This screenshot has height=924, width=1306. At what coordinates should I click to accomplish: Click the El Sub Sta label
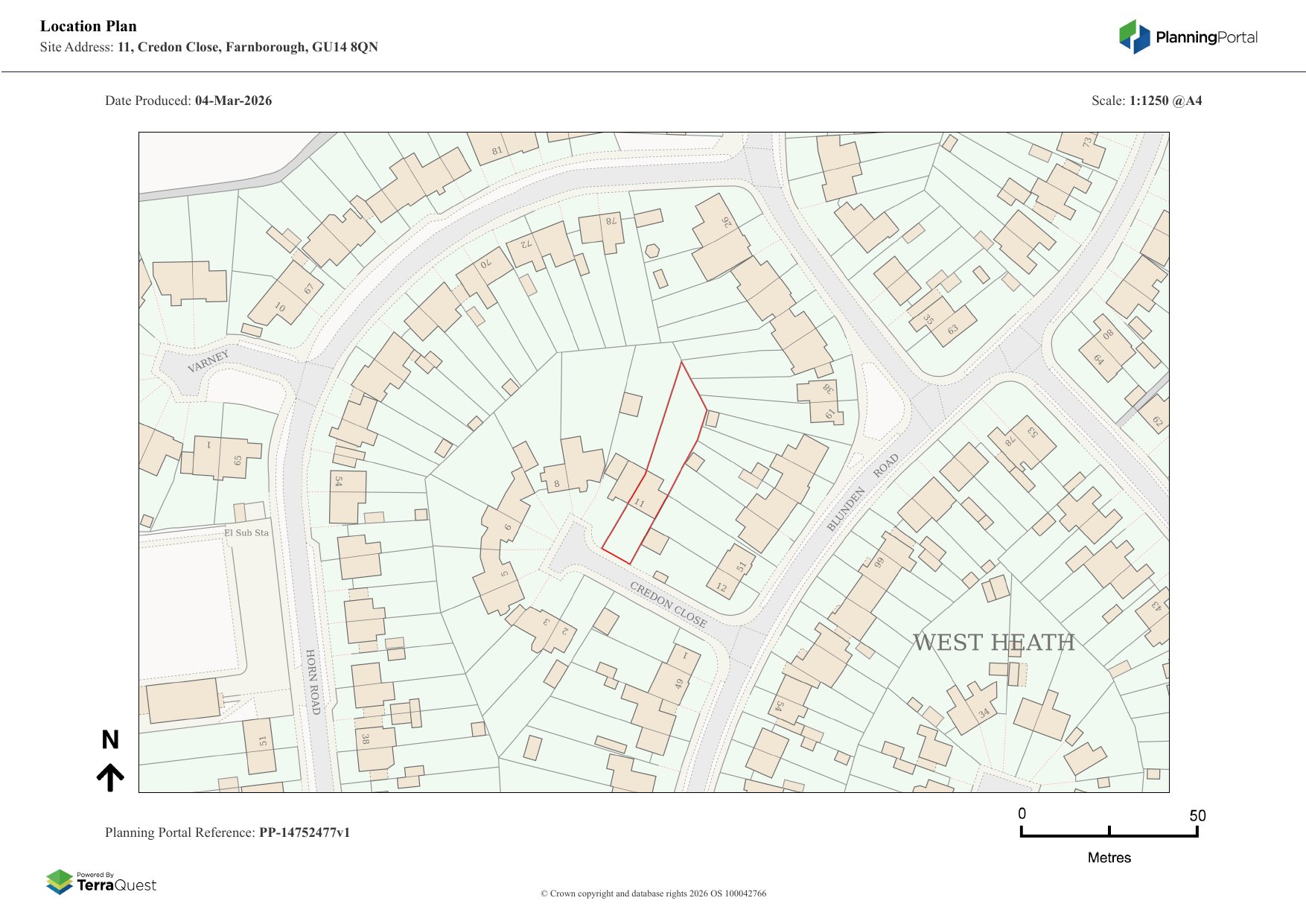coord(246,532)
